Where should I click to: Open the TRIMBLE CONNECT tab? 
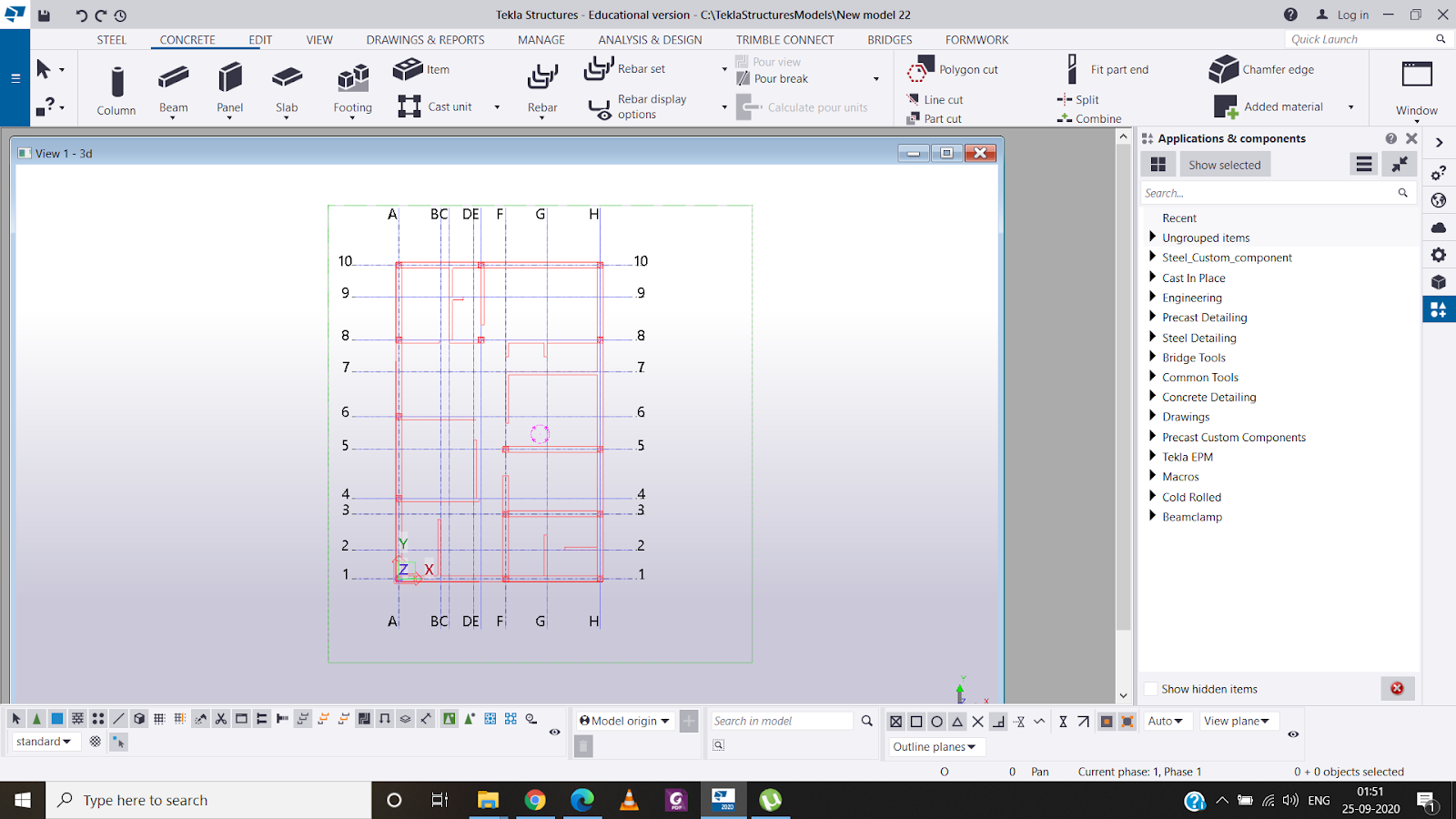point(784,40)
